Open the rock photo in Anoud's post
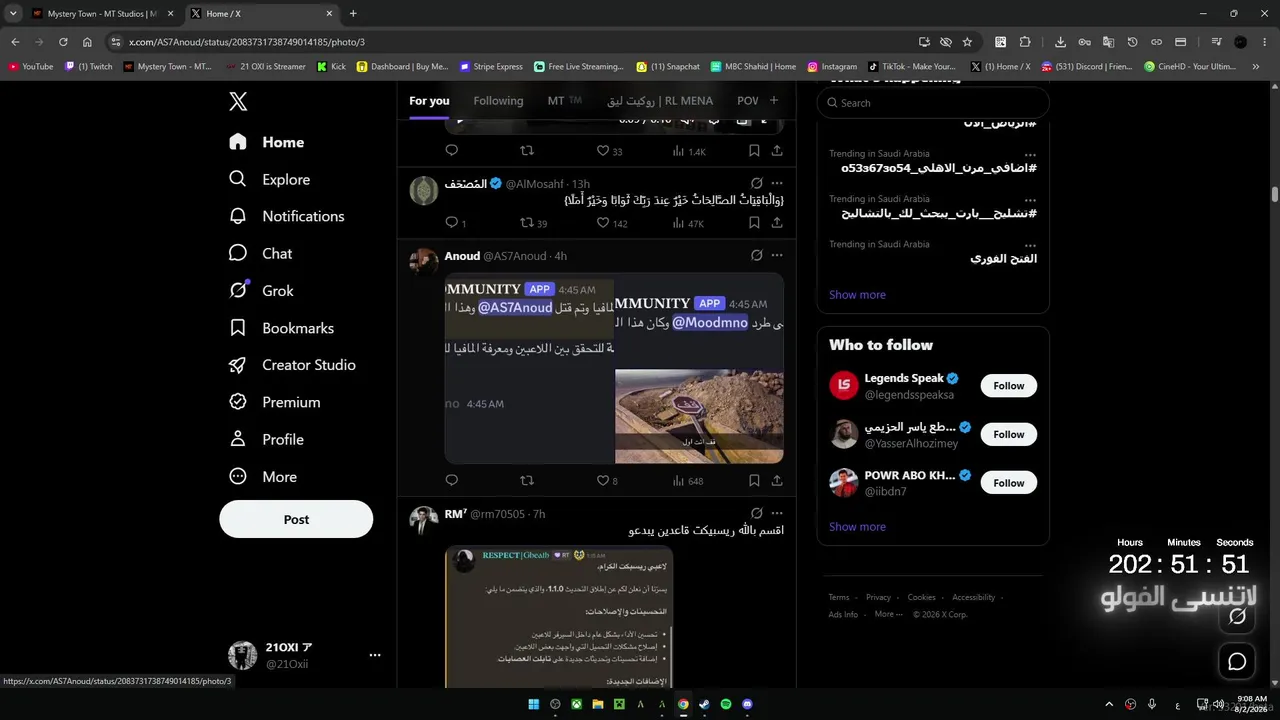1280x720 pixels. click(699, 416)
